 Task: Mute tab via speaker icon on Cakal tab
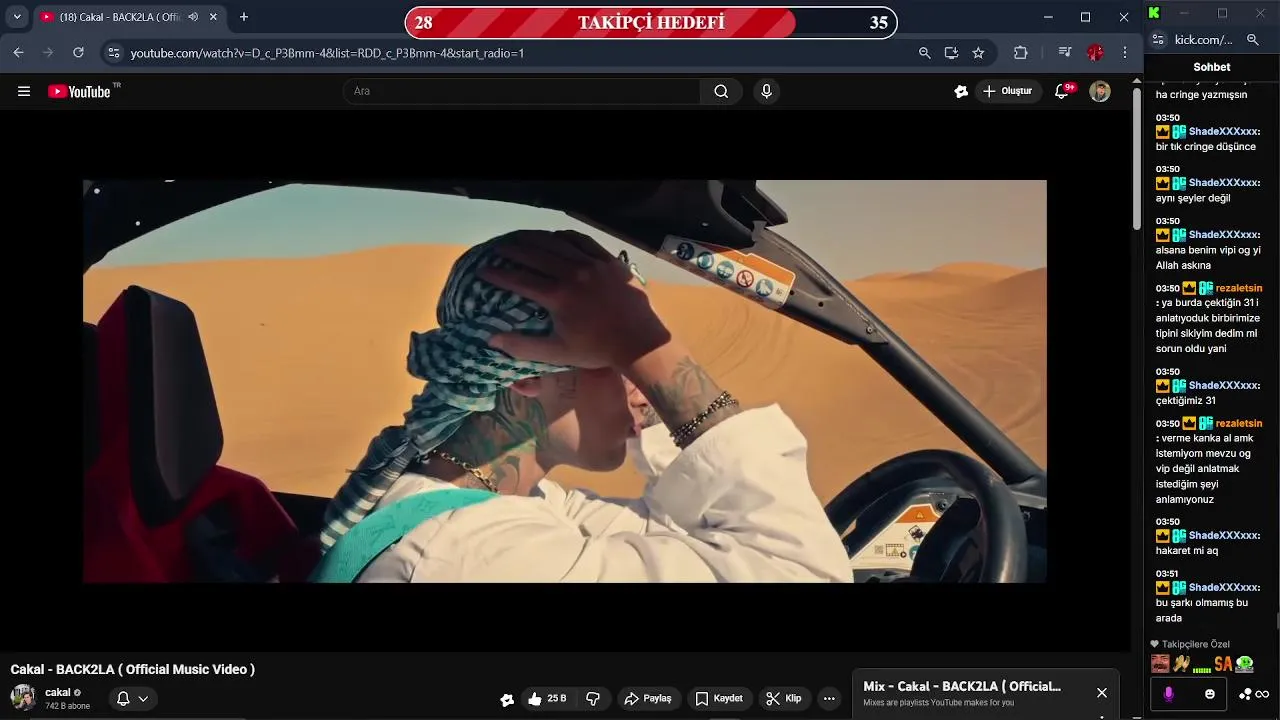coord(192,17)
